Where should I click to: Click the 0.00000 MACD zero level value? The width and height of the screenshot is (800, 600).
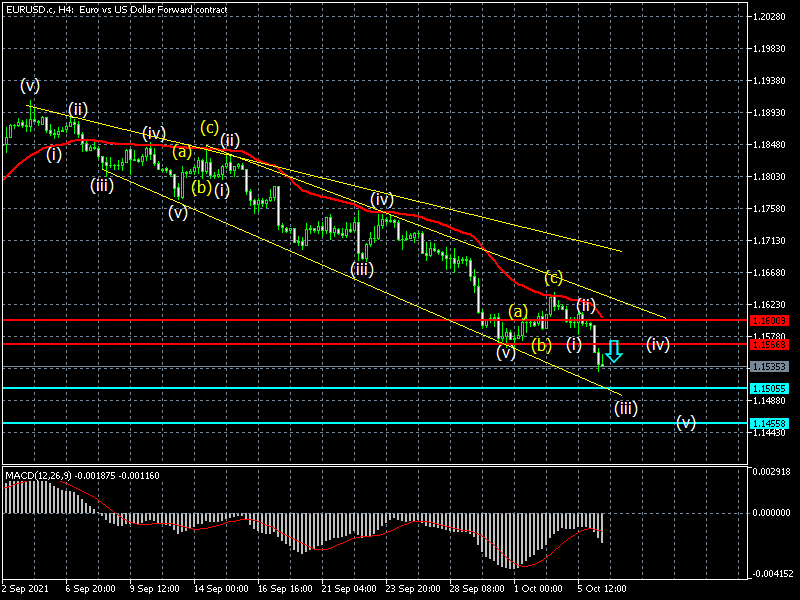pos(770,512)
